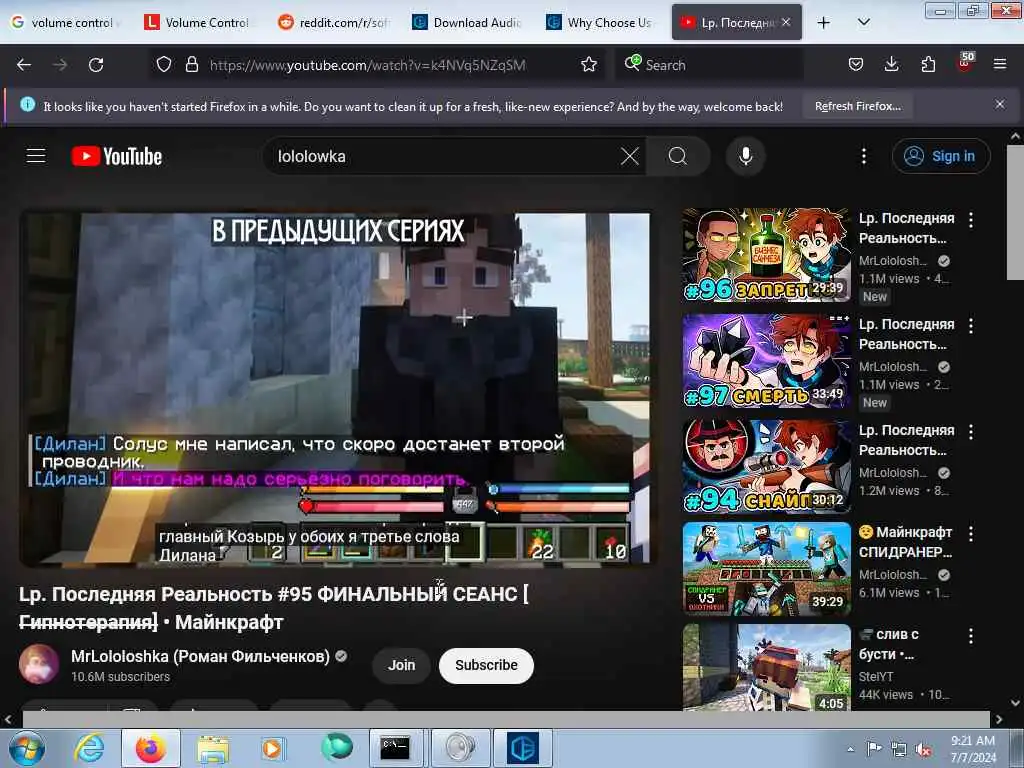Open the Firefox hamburger menu

point(1000,65)
